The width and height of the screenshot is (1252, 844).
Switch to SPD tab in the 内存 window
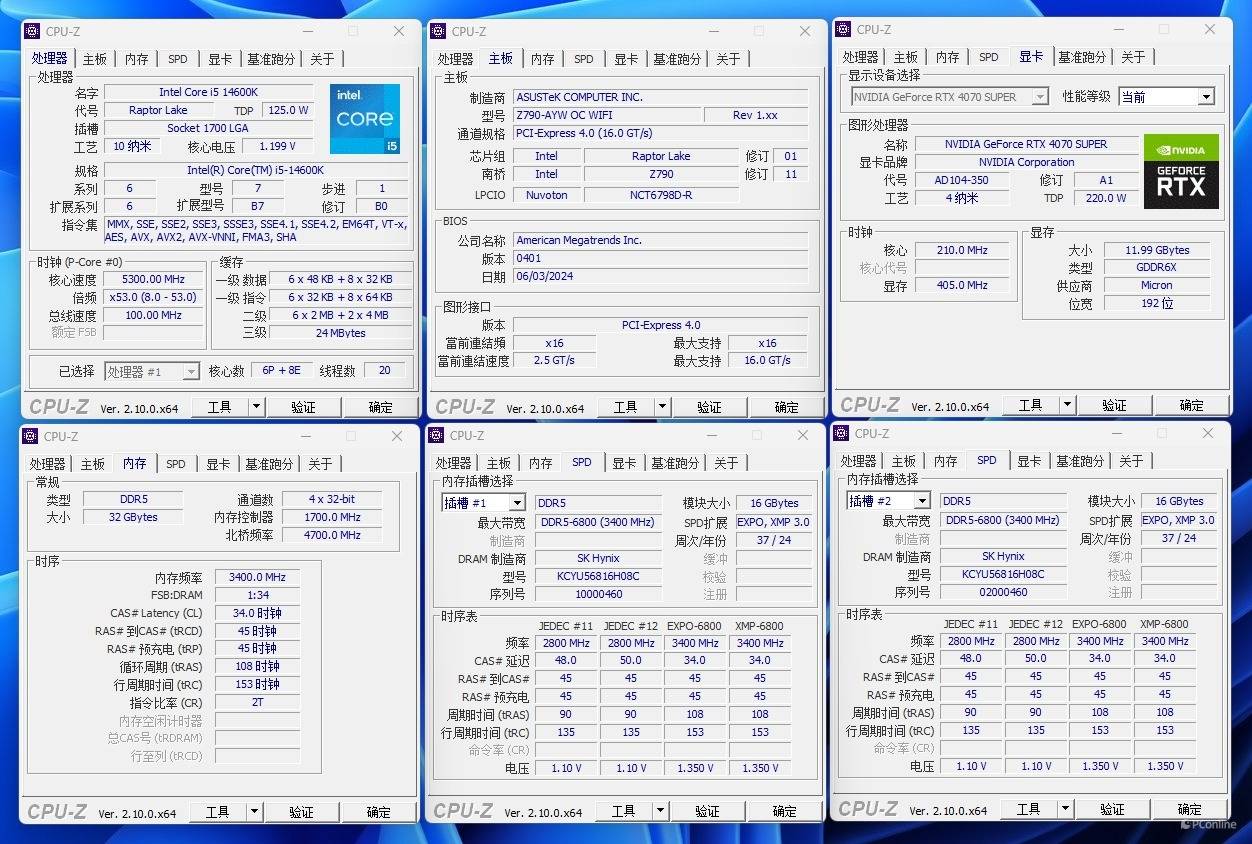176,464
